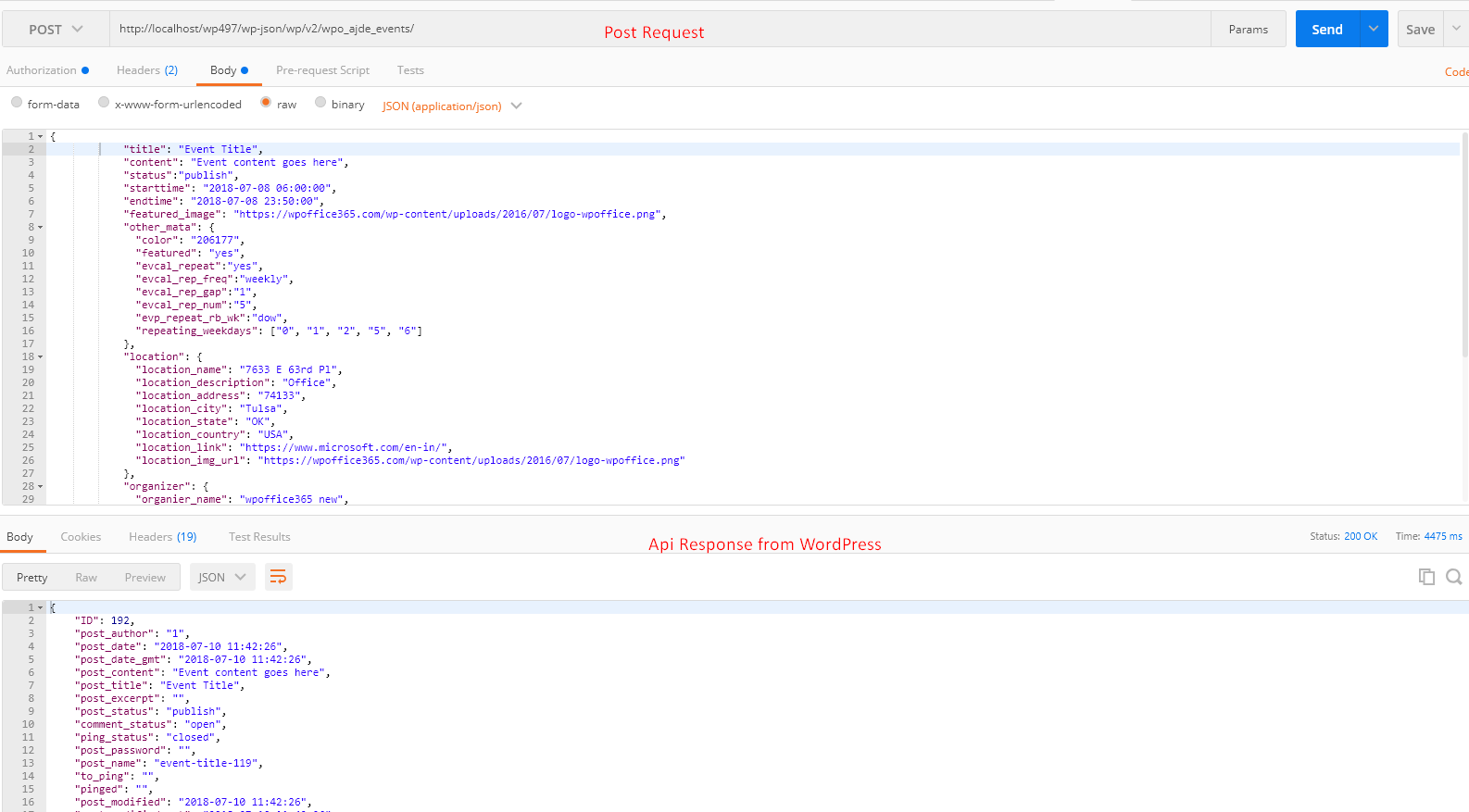
Task: Click the "ID": 192 response line
Action: pos(105,620)
